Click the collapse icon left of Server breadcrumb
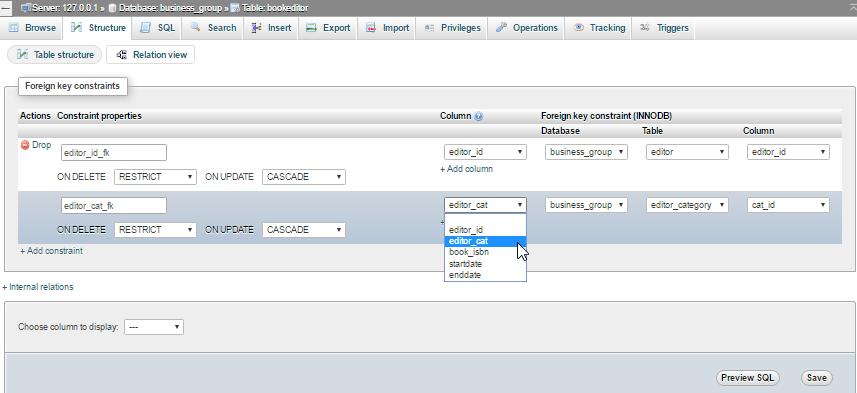This screenshot has width=857, height=393. (x=7, y=8)
